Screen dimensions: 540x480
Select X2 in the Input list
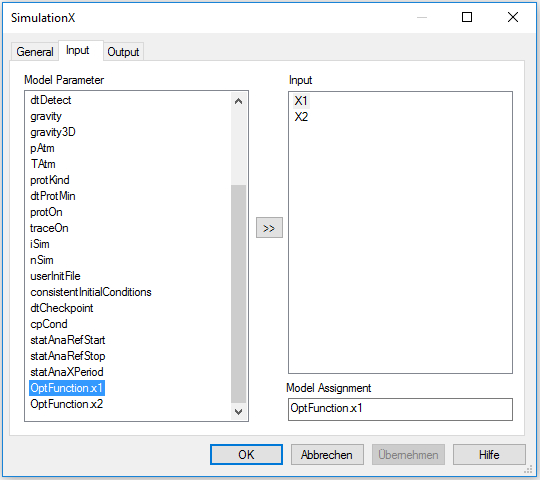point(301,117)
